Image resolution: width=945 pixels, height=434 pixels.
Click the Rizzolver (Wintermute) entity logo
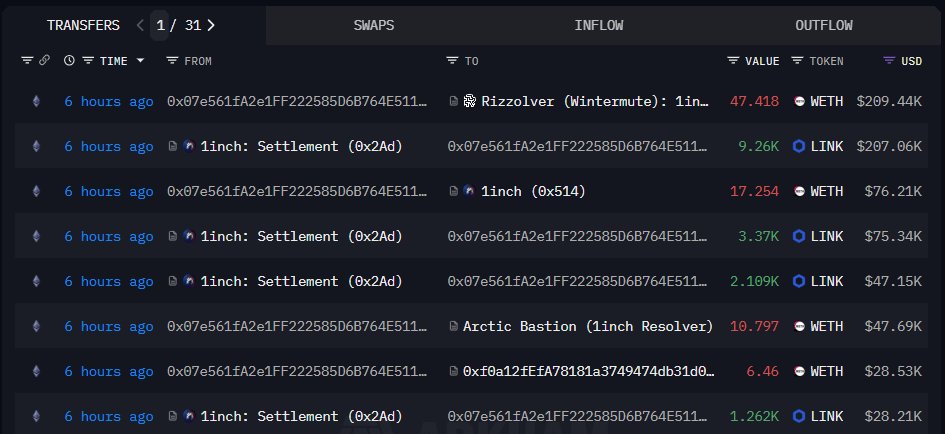point(469,101)
